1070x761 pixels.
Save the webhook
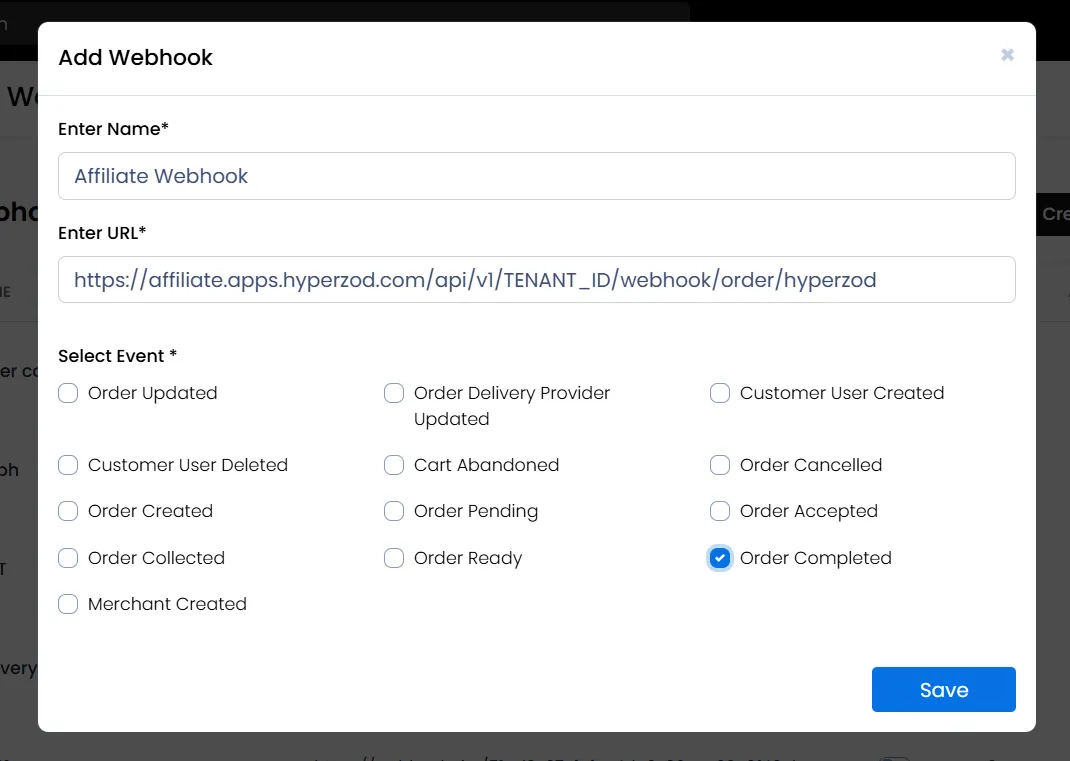click(944, 689)
